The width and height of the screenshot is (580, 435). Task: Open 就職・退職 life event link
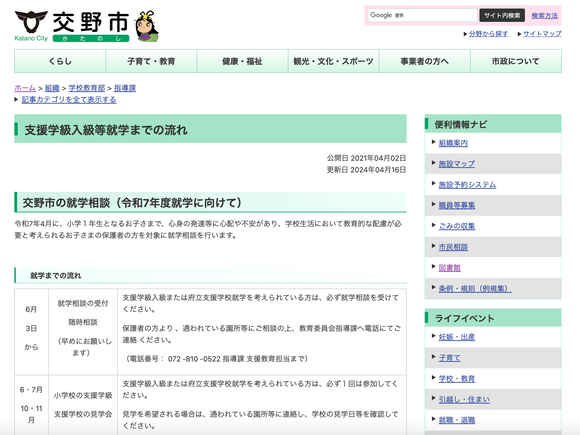click(456, 420)
